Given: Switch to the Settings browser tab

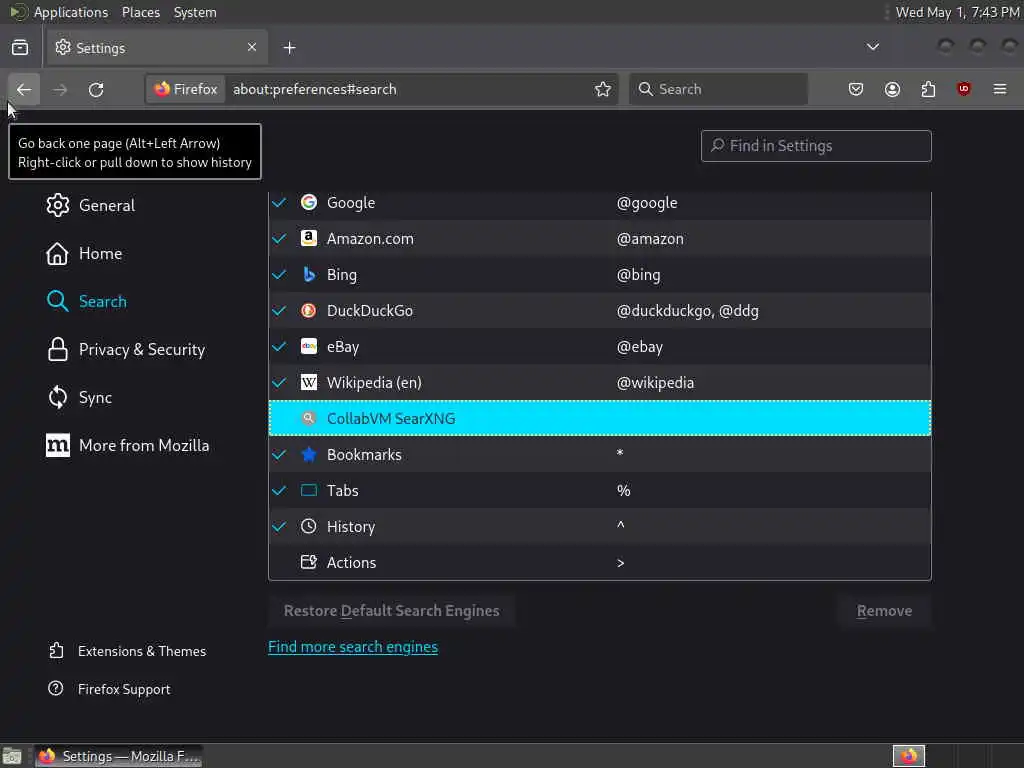Looking at the screenshot, I should coord(155,48).
